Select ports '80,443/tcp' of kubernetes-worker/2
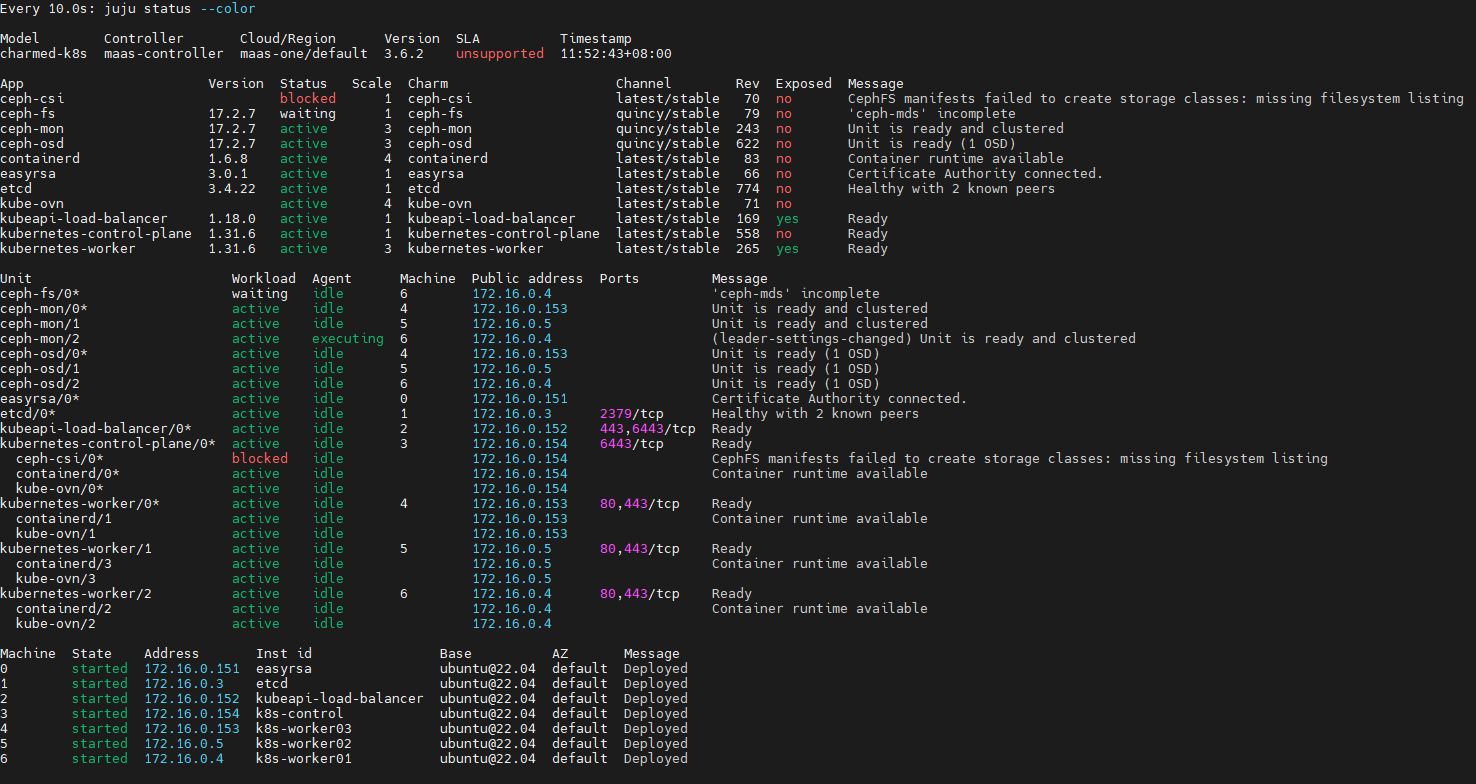Image resolution: width=1476 pixels, height=784 pixels. click(x=640, y=594)
